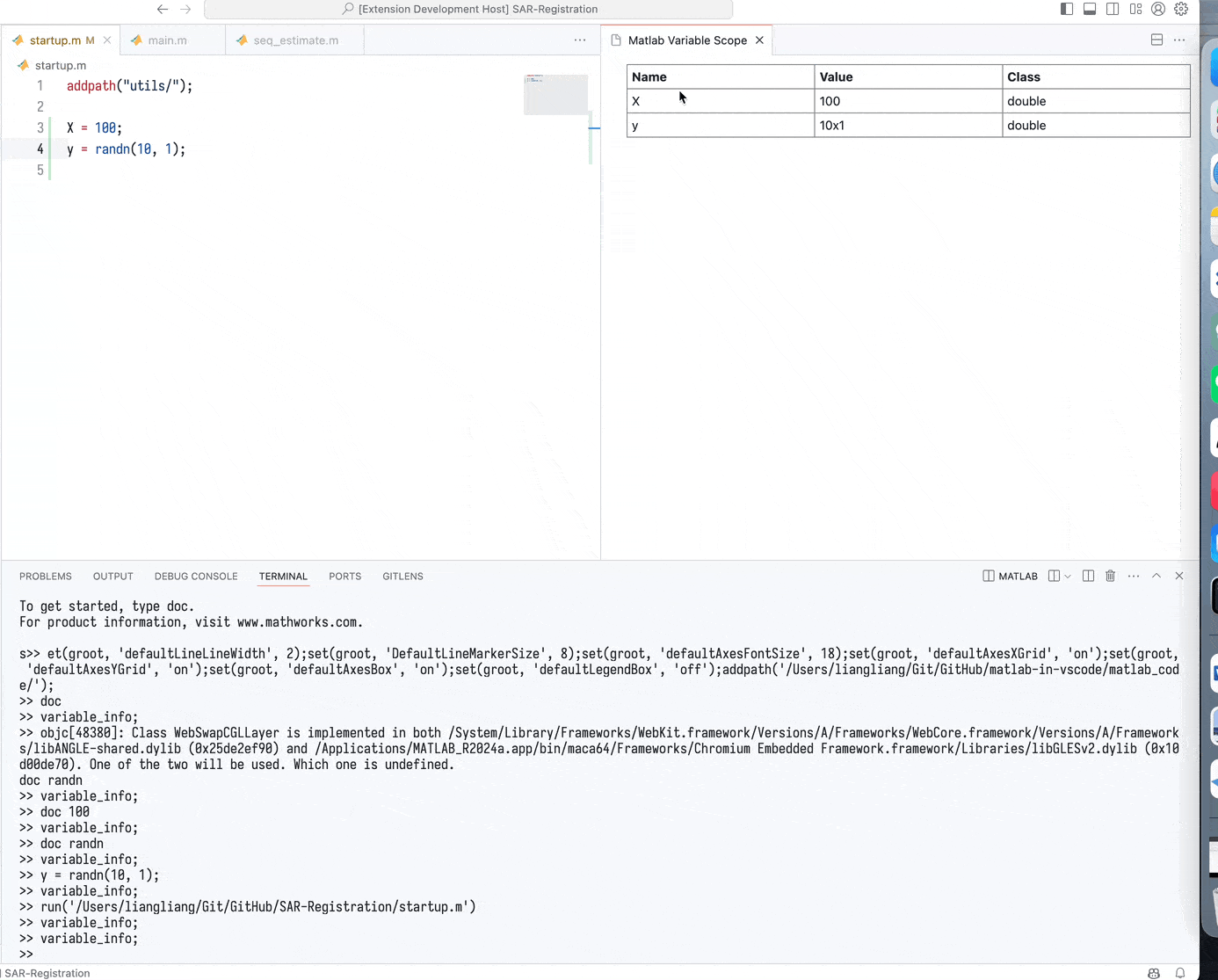The image size is (1218, 980).
Task: Select the TERMINAL panel tab
Action: click(x=283, y=577)
